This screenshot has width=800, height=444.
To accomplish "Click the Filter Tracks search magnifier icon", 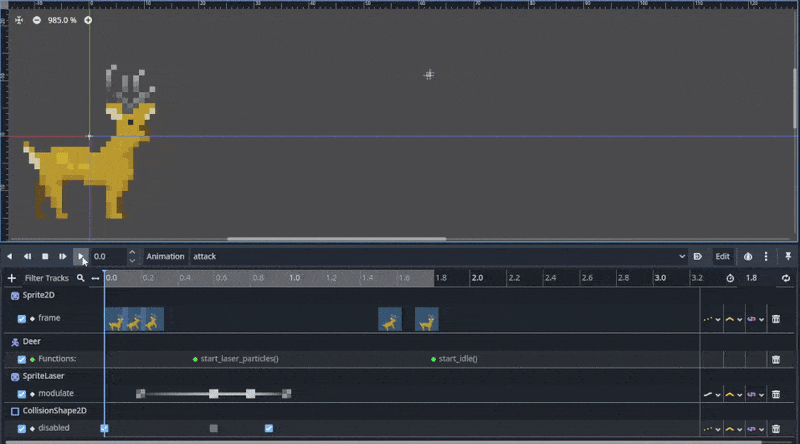I will click(x=80, y=278).
